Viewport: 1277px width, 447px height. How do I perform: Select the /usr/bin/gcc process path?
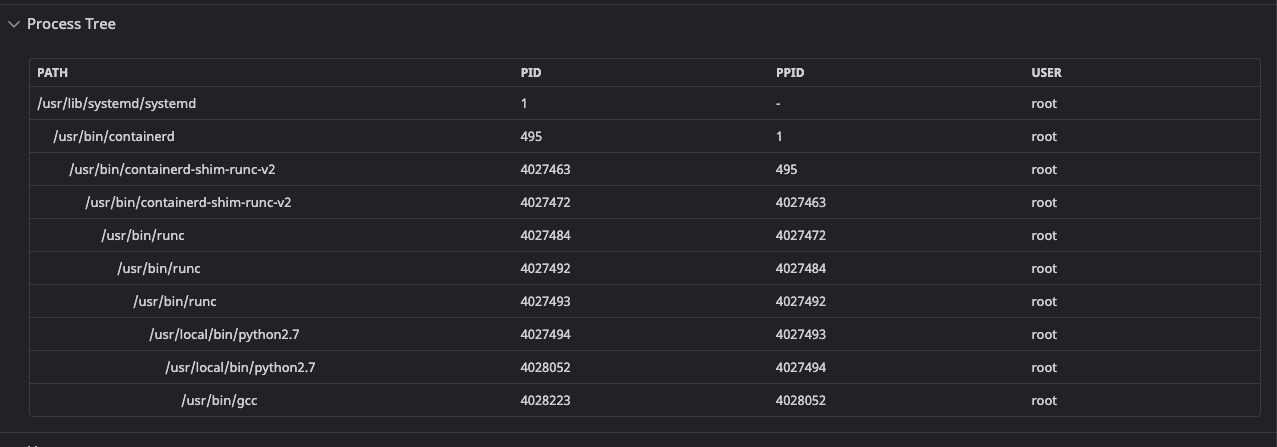[220, 401]
